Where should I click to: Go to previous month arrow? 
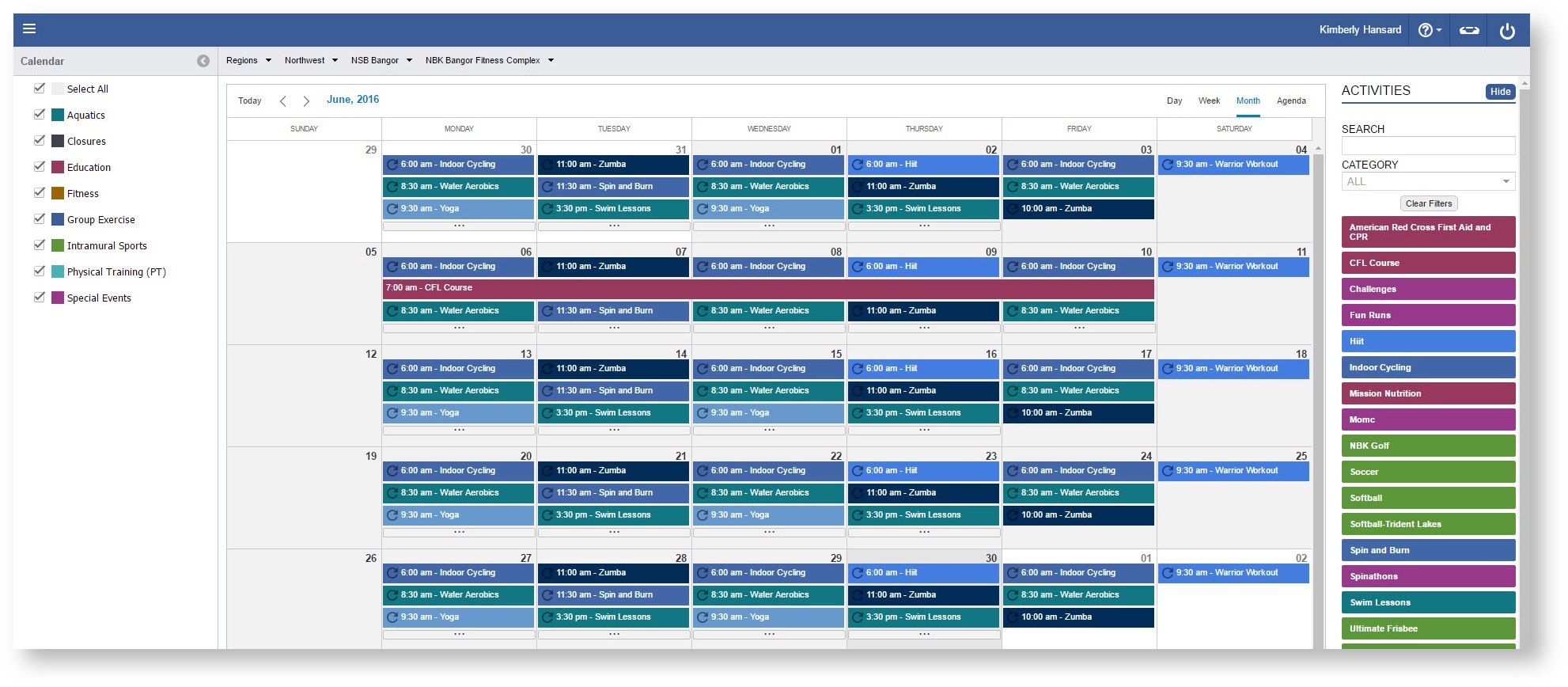283,101
